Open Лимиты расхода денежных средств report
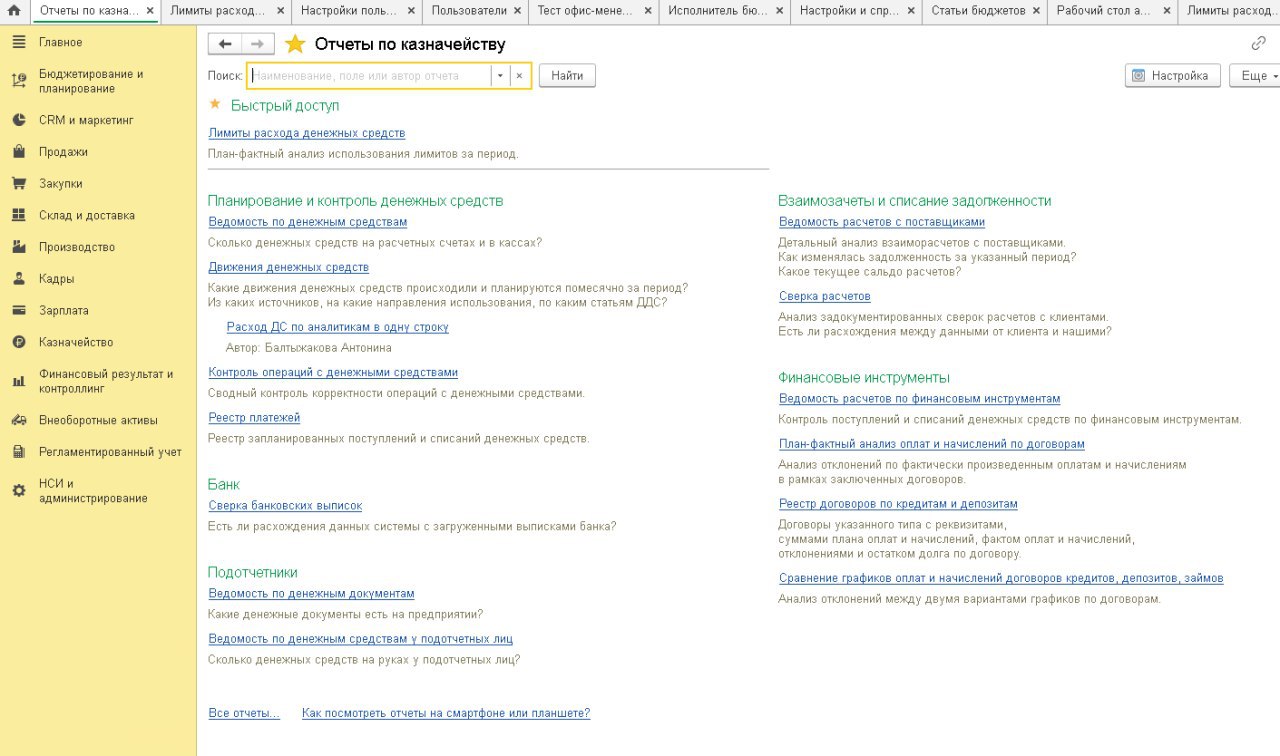 coord(306,133)
